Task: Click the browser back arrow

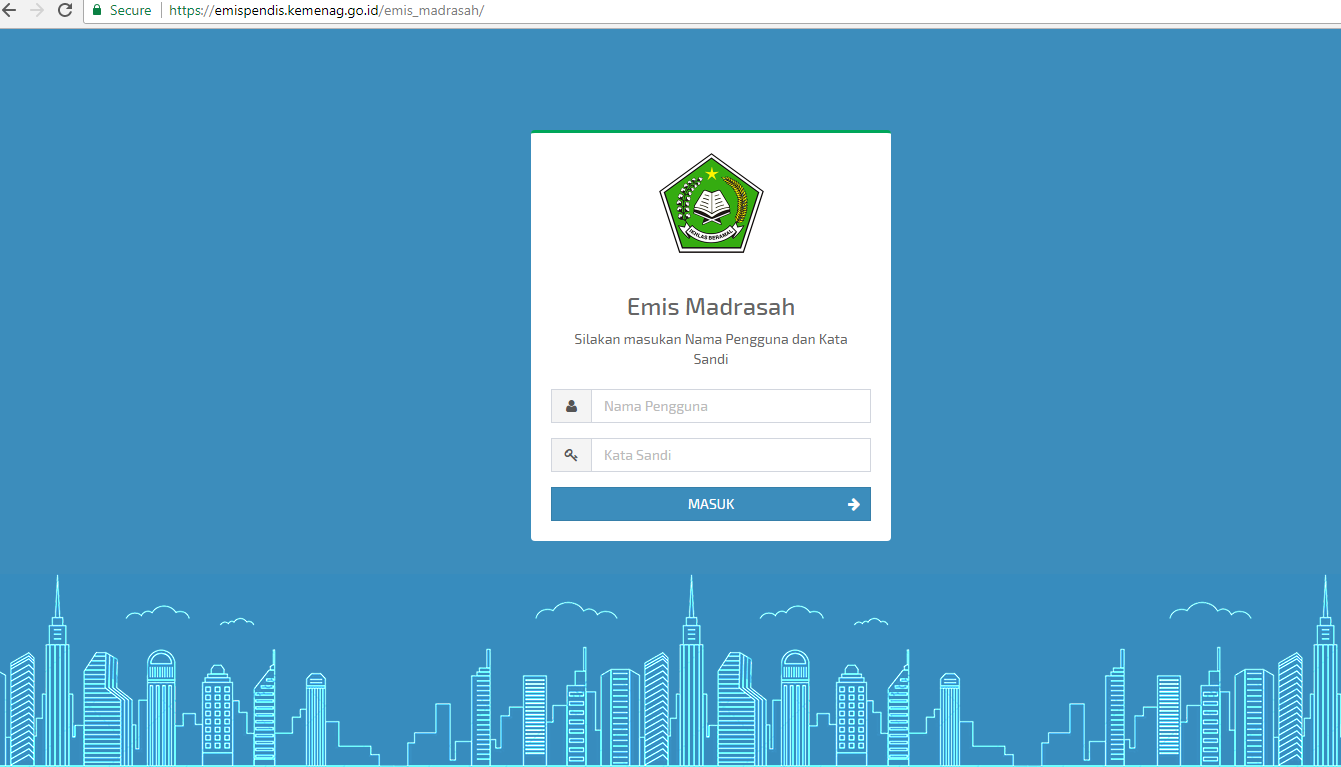Action: click(10, 10)
